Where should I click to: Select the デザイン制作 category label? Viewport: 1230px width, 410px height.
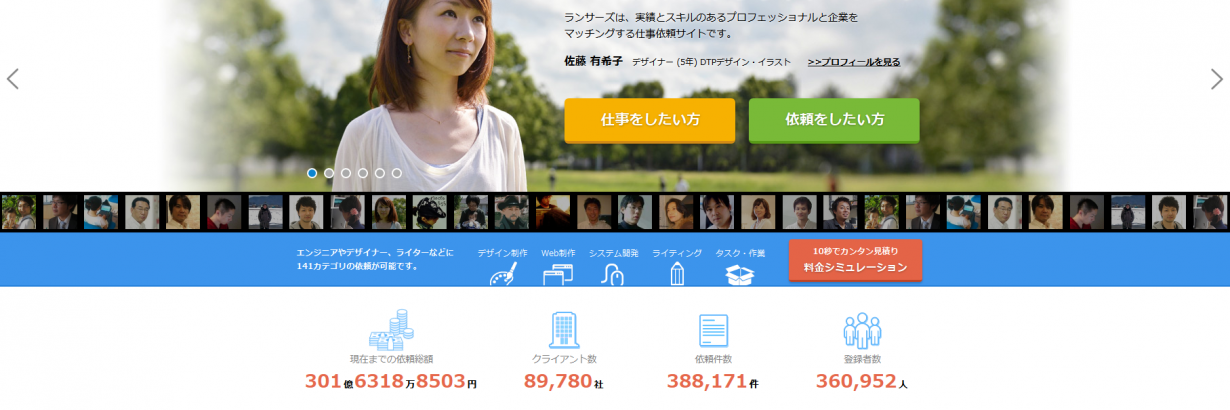(502, 253)
